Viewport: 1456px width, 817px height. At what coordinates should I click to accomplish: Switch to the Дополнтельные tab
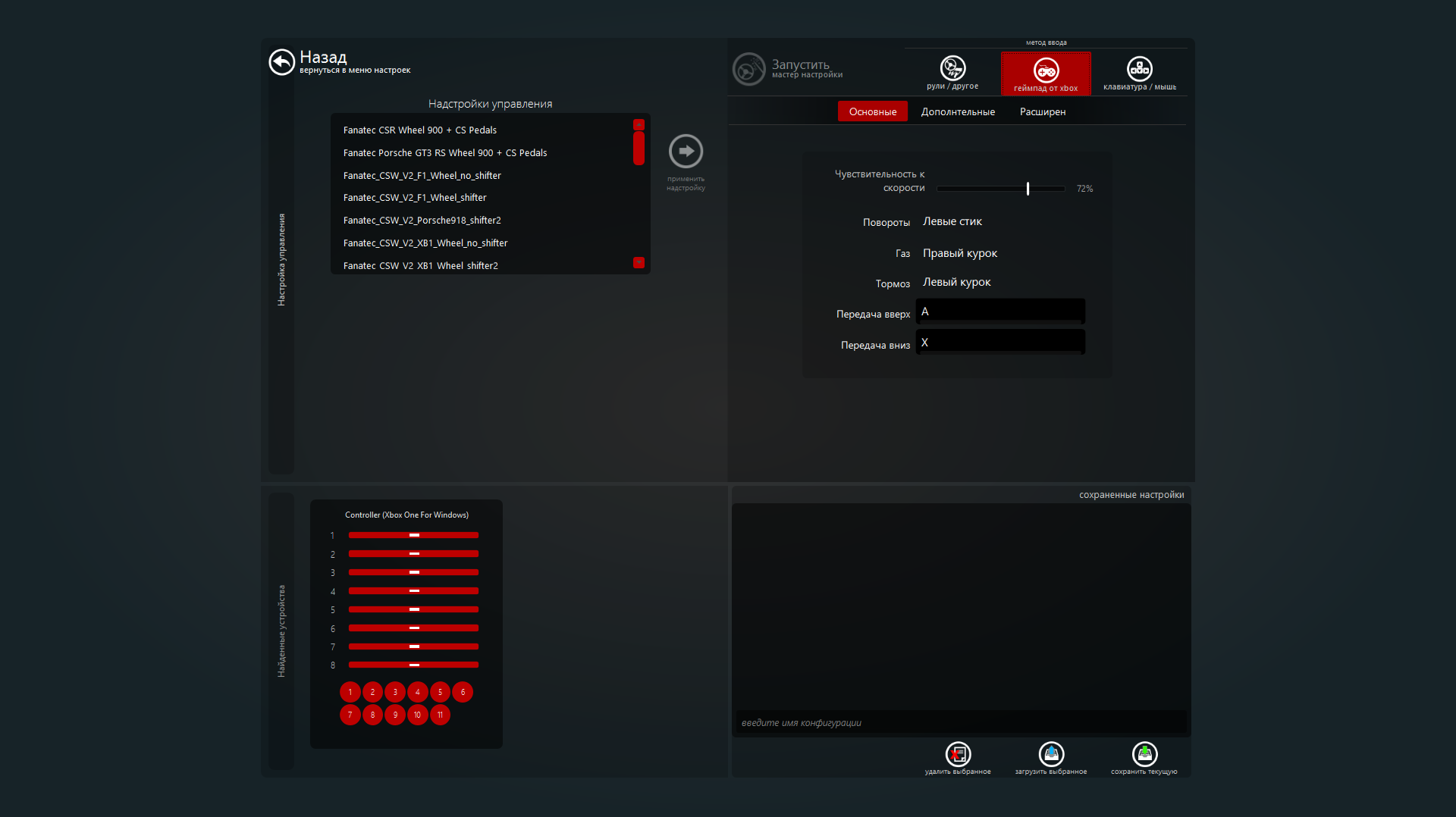[958, 111]
